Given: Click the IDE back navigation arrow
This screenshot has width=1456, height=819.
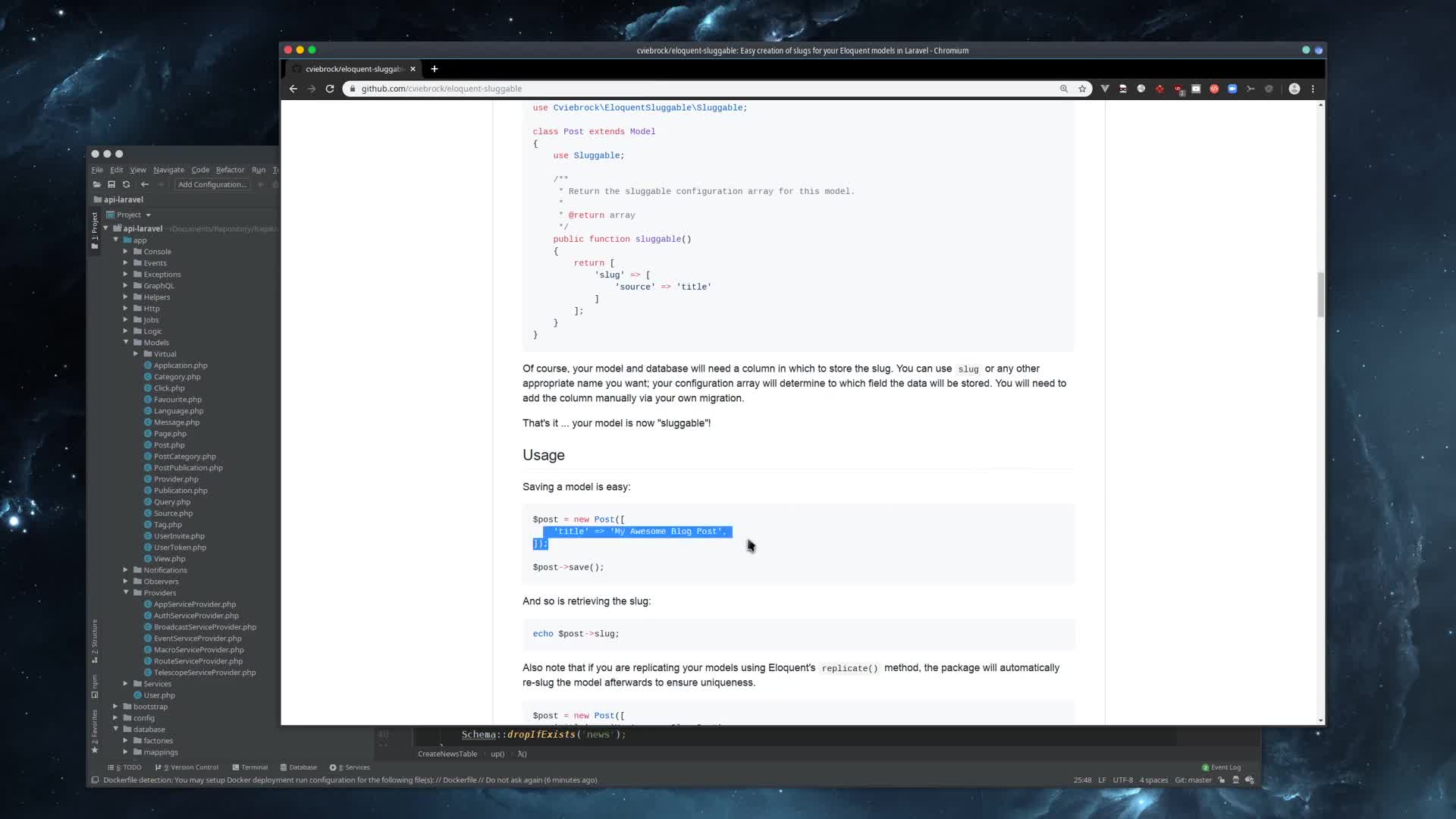Looking at the screenshot, I should point(145,184).
